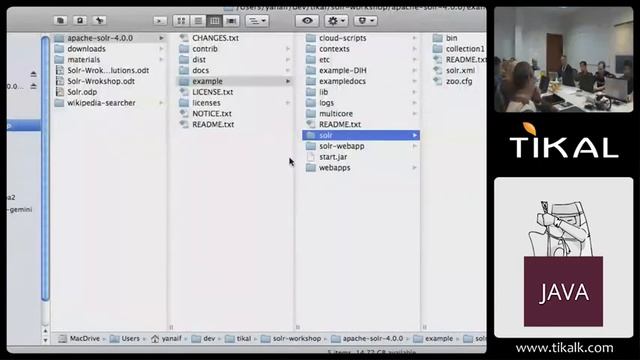Click the upper eject icon in sidebar

[x=33, y=74]
